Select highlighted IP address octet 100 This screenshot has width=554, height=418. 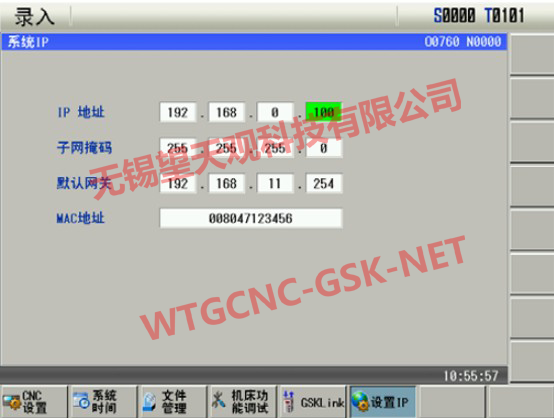pos(324,112)
